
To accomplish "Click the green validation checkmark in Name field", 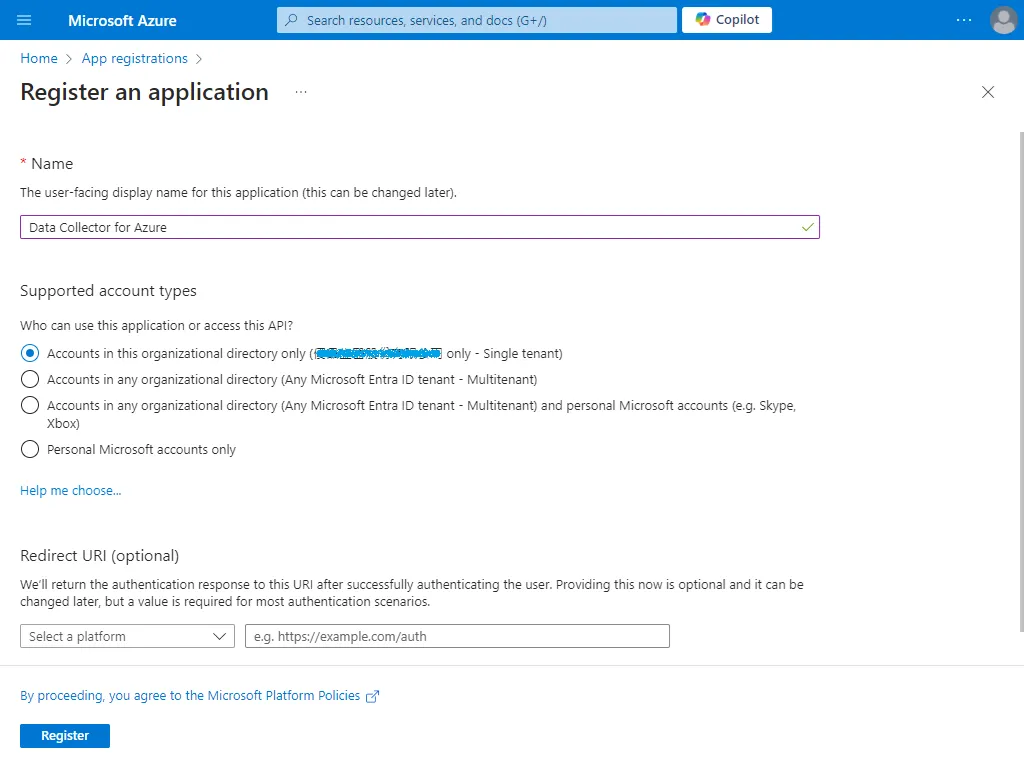I will click(x=808, y=227).
